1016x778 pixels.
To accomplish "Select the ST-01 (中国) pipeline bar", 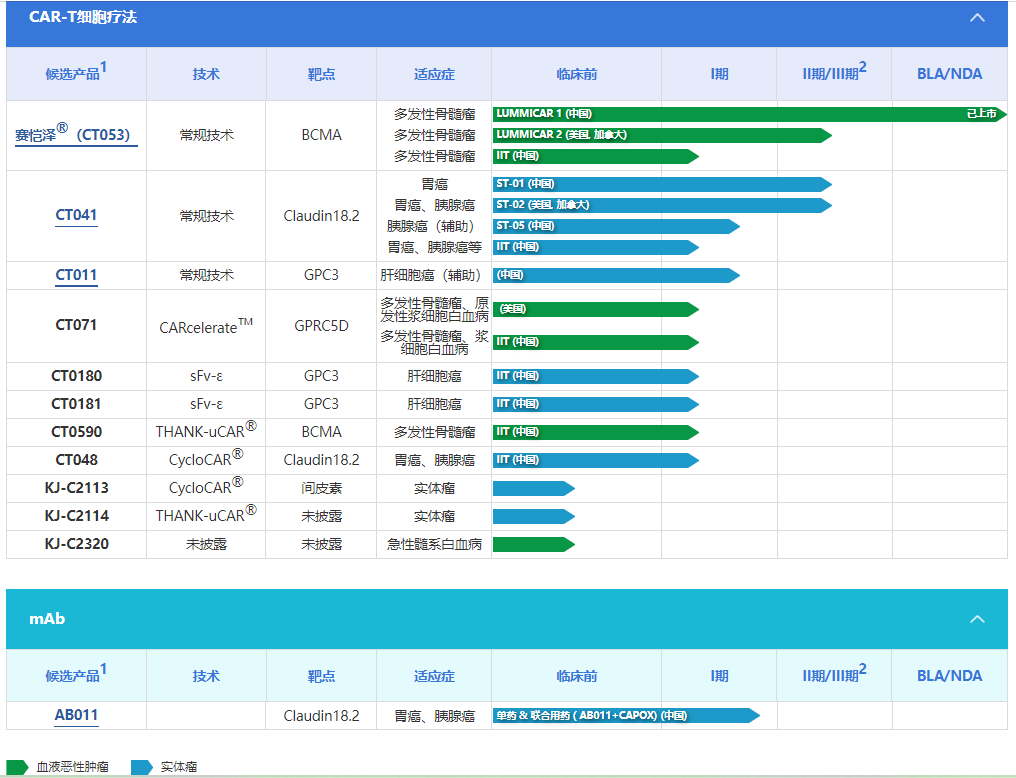I will point(660,184).
